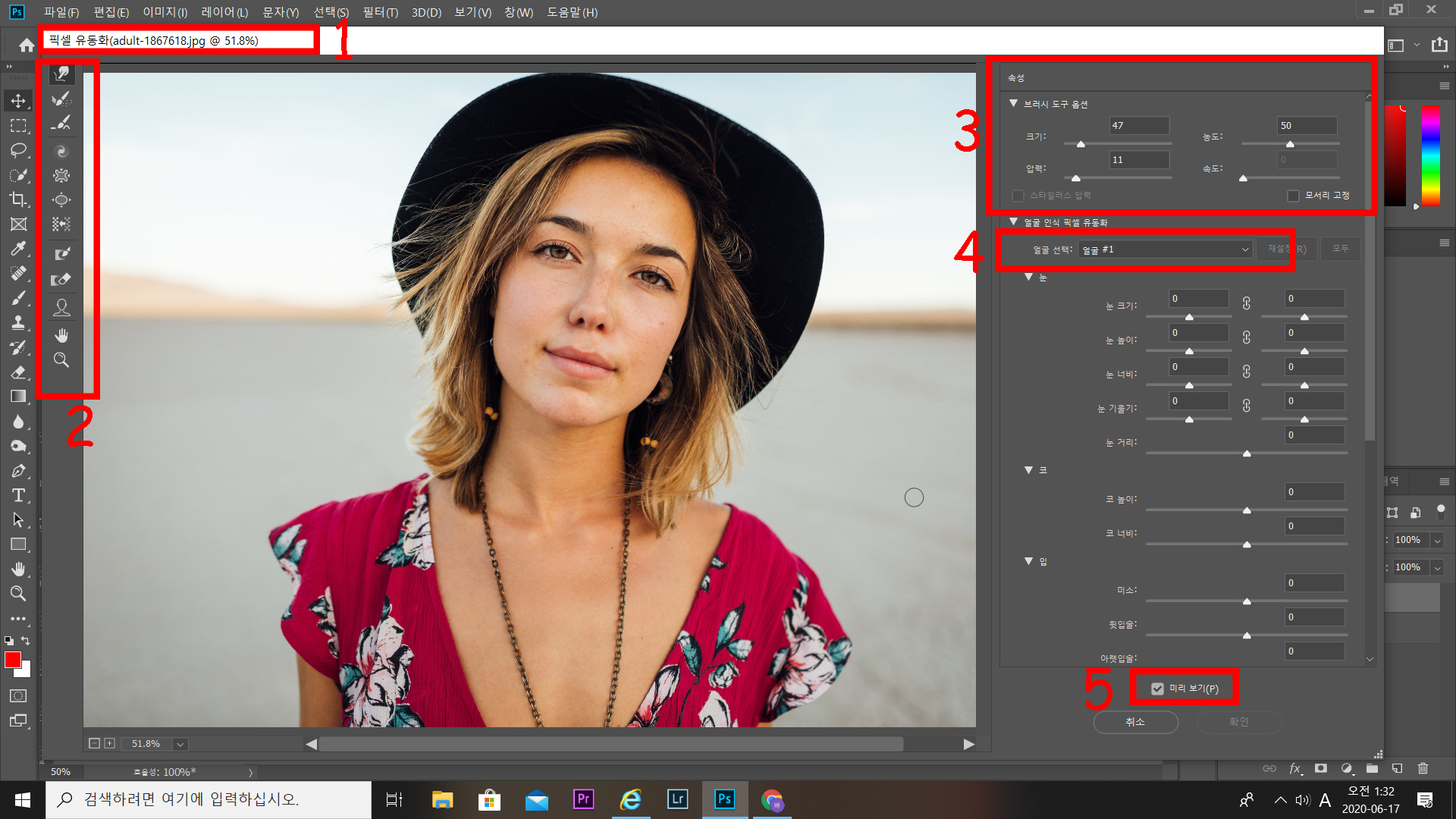This screenshot has width=1456, height=819.
Task: Collapse the 브러시 도구 옵션 section
Action: coord(1013,104)
